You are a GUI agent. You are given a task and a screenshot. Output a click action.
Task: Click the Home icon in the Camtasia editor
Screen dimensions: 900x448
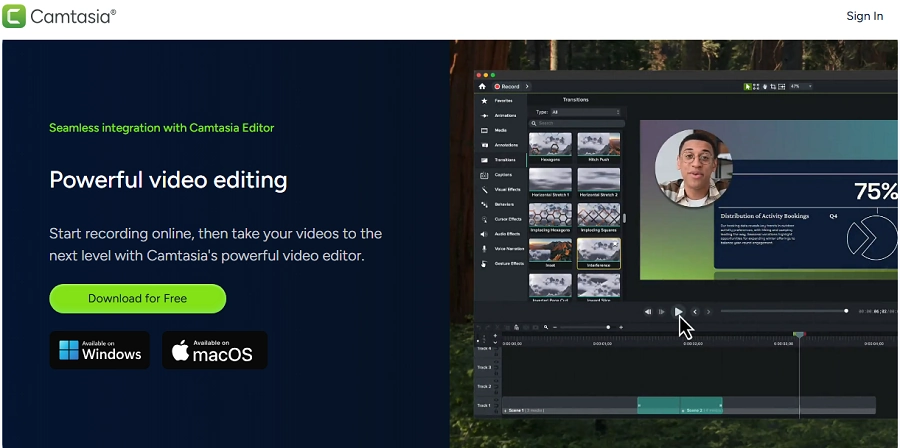tap(482, 87)
